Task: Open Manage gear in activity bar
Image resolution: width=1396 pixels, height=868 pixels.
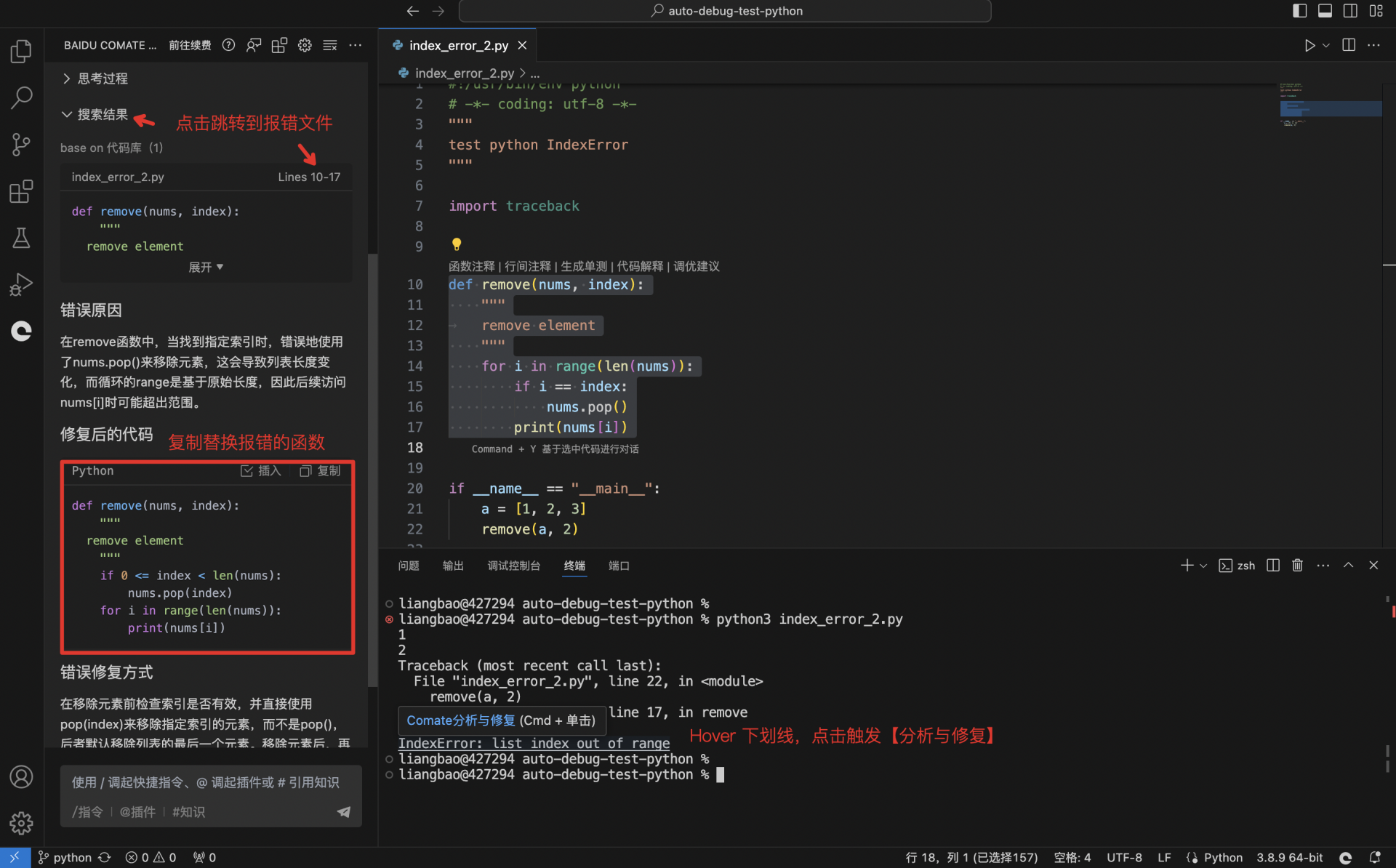Action: tap(21, 823)
